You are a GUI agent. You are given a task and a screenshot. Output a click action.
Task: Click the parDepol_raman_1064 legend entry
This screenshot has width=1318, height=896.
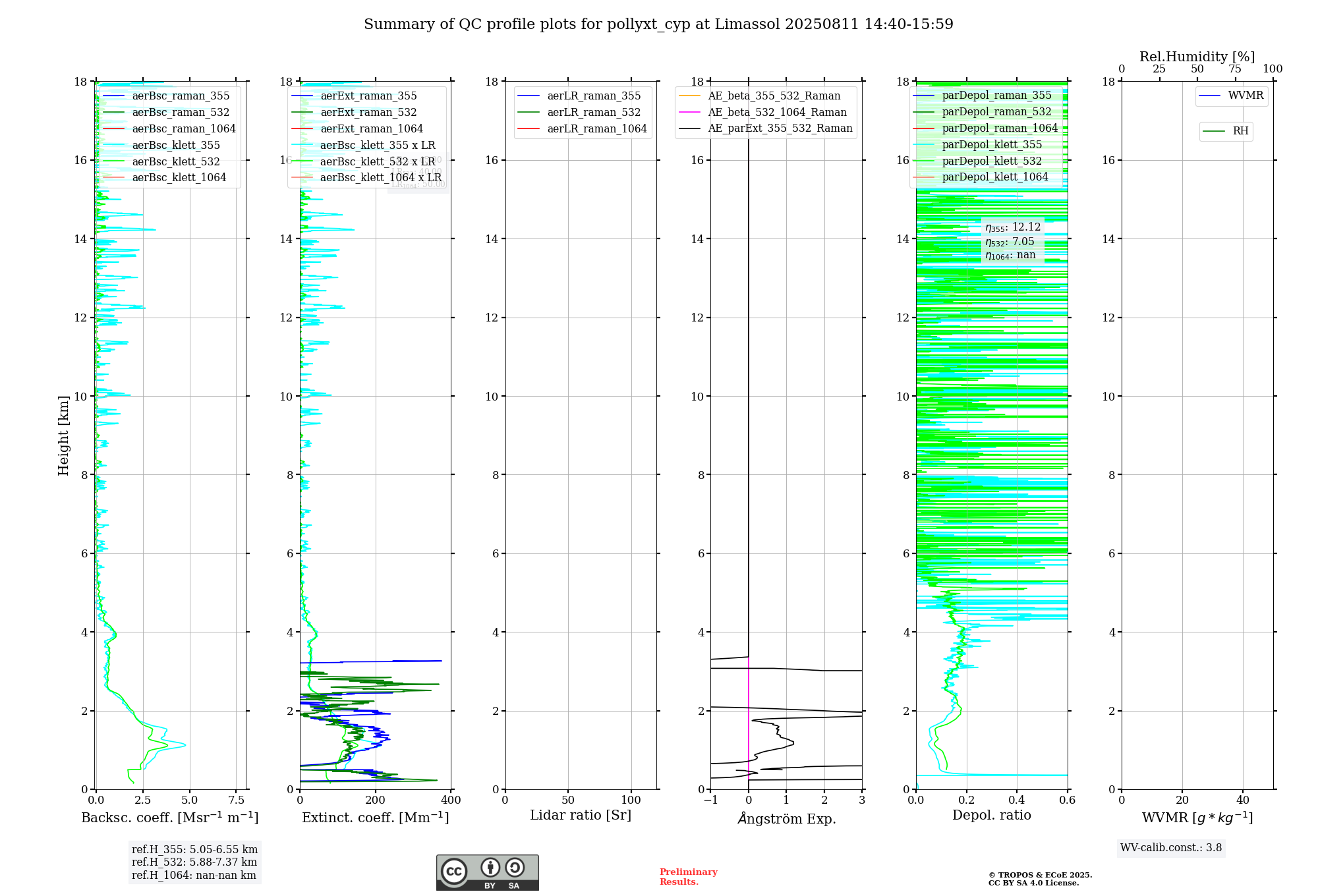click(986, 128)
